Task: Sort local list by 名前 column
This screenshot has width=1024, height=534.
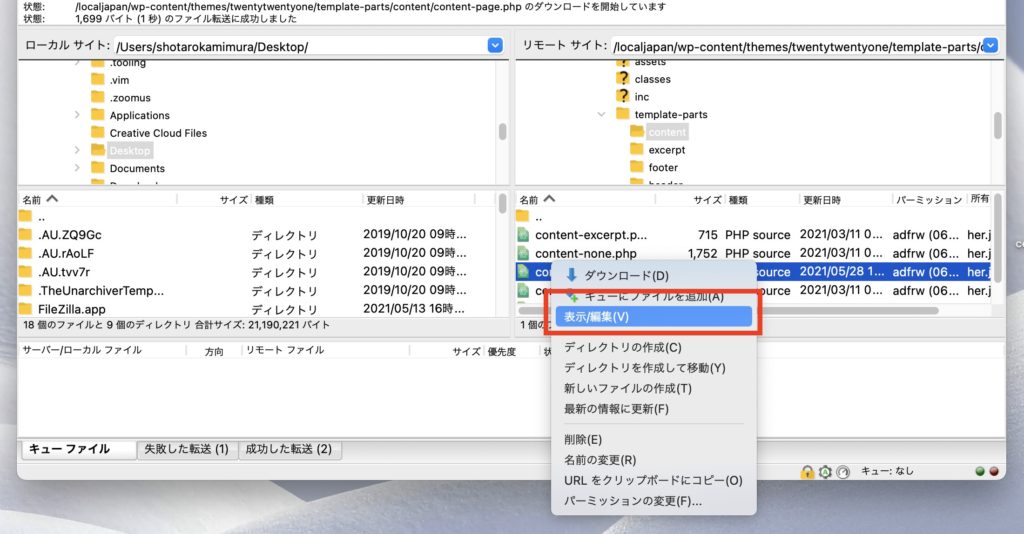Action: coord(98,199)
